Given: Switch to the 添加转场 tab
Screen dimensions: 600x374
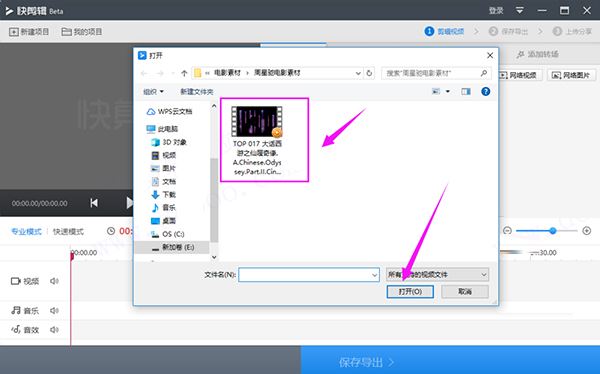Looking at the screenshot, I should tap(538, 54).
